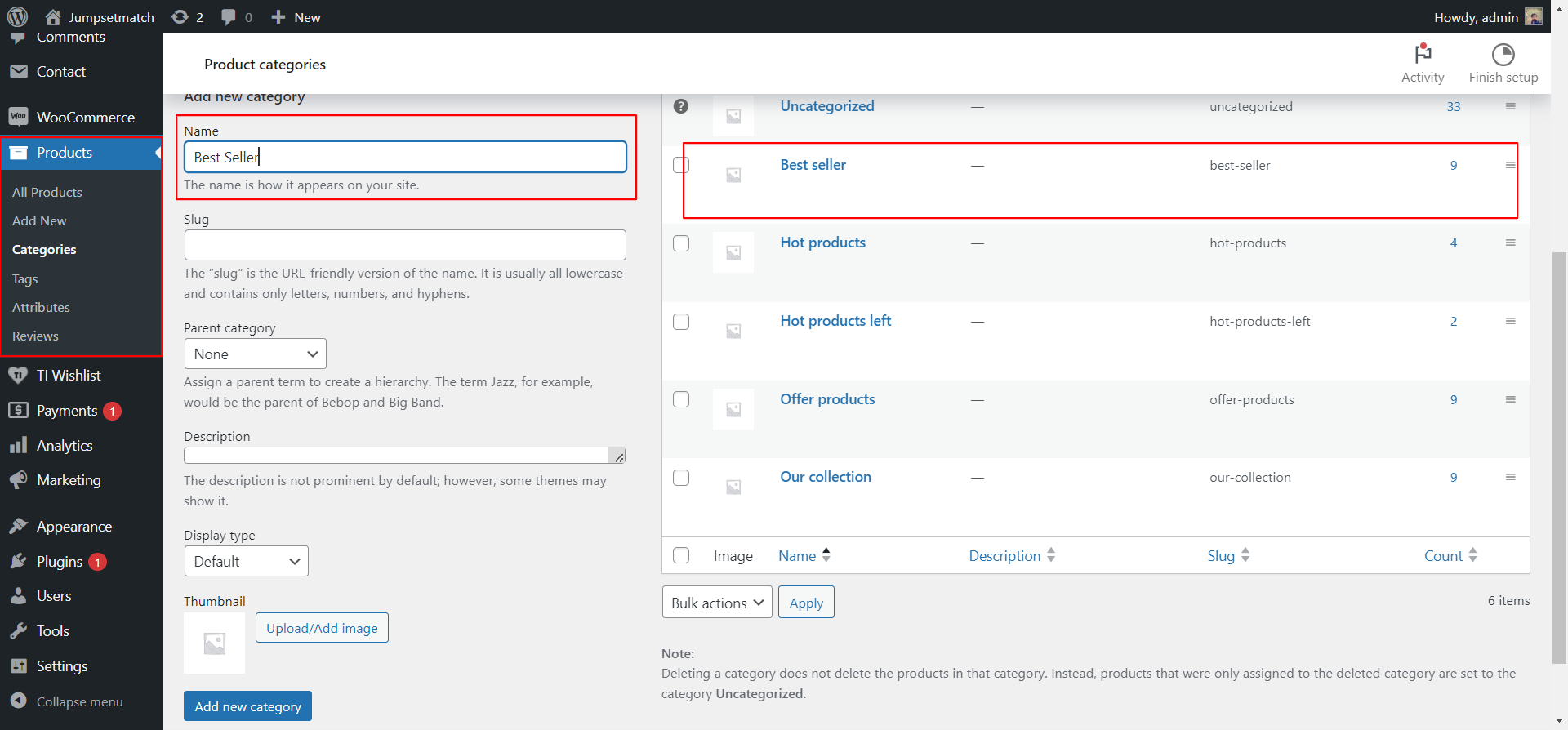Expand the Display type dropdown

246,561
